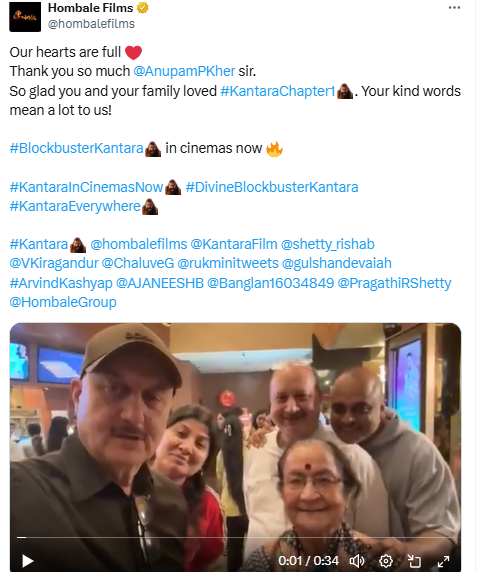Expand video to fullscreen
480x572 pixels.
point(443,561)
